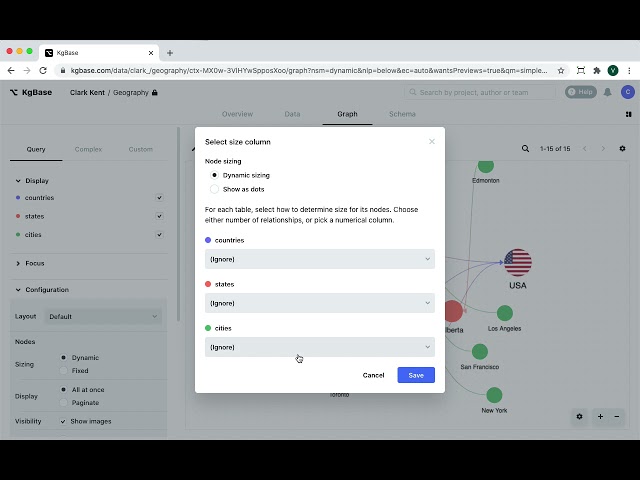
Task: Click the graph search magnifier icon
Action: (525, 149)
